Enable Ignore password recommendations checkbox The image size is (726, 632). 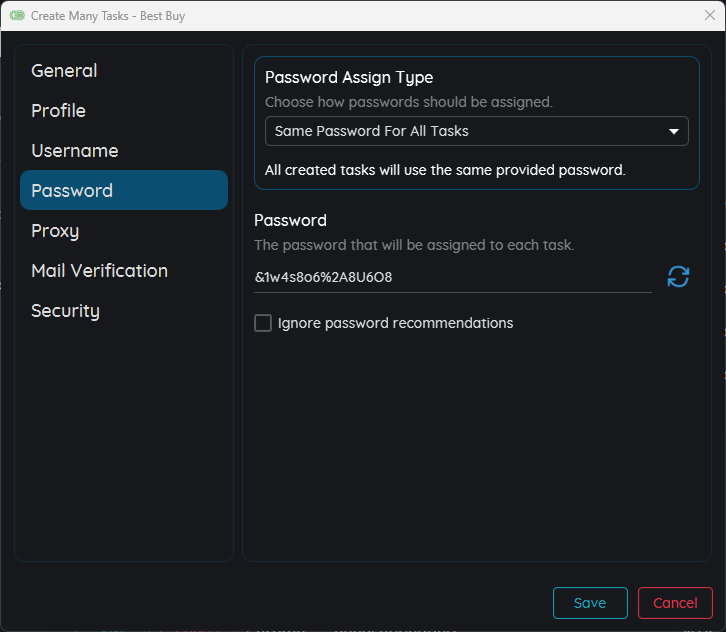[x=263, y=323]
